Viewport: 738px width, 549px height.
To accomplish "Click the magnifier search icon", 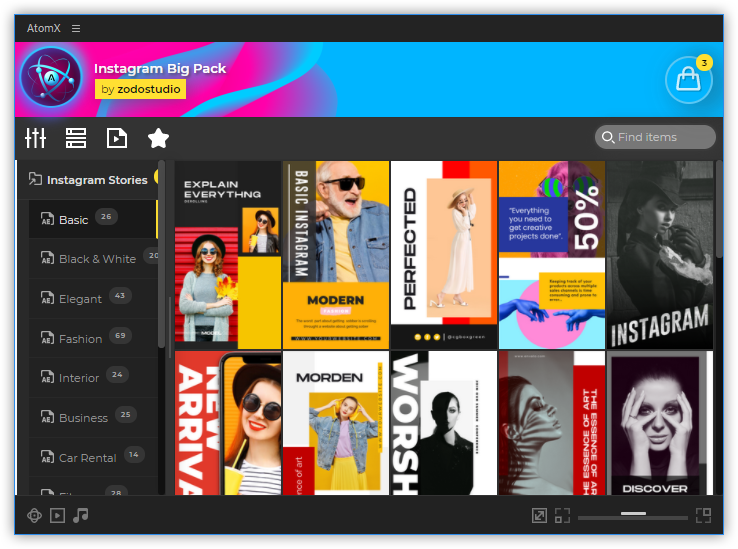I will pos(608,137).
